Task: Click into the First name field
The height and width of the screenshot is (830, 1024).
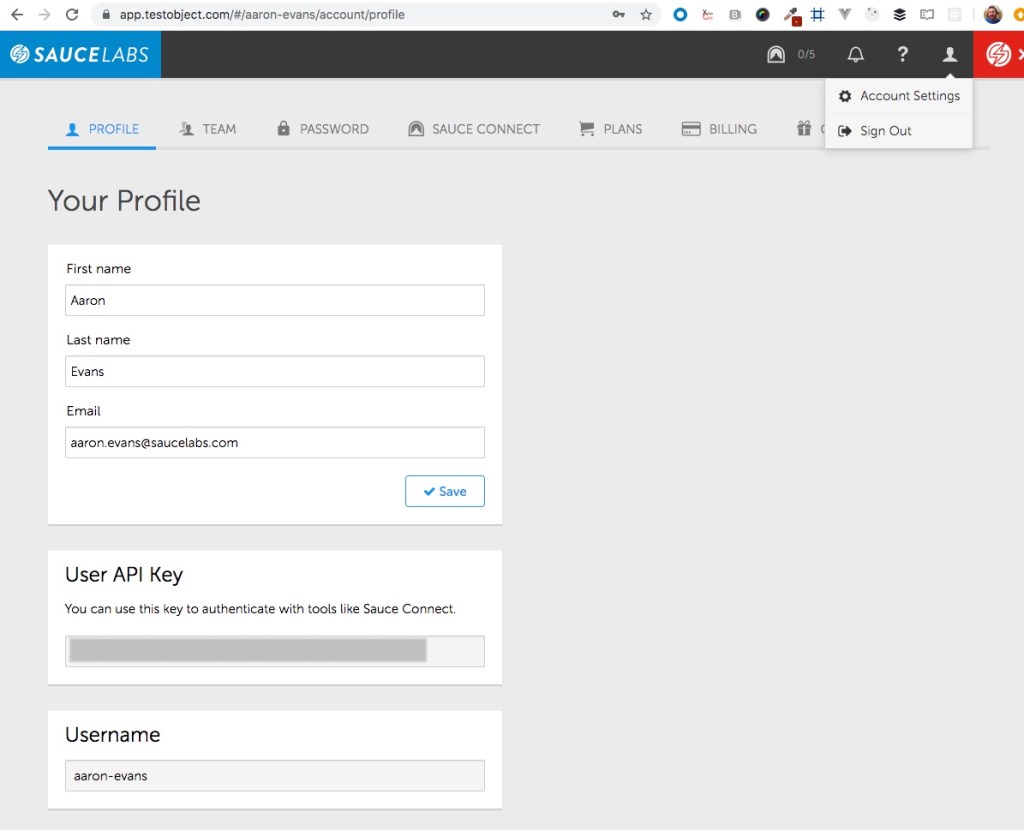Action: click(x=275, y=300)
